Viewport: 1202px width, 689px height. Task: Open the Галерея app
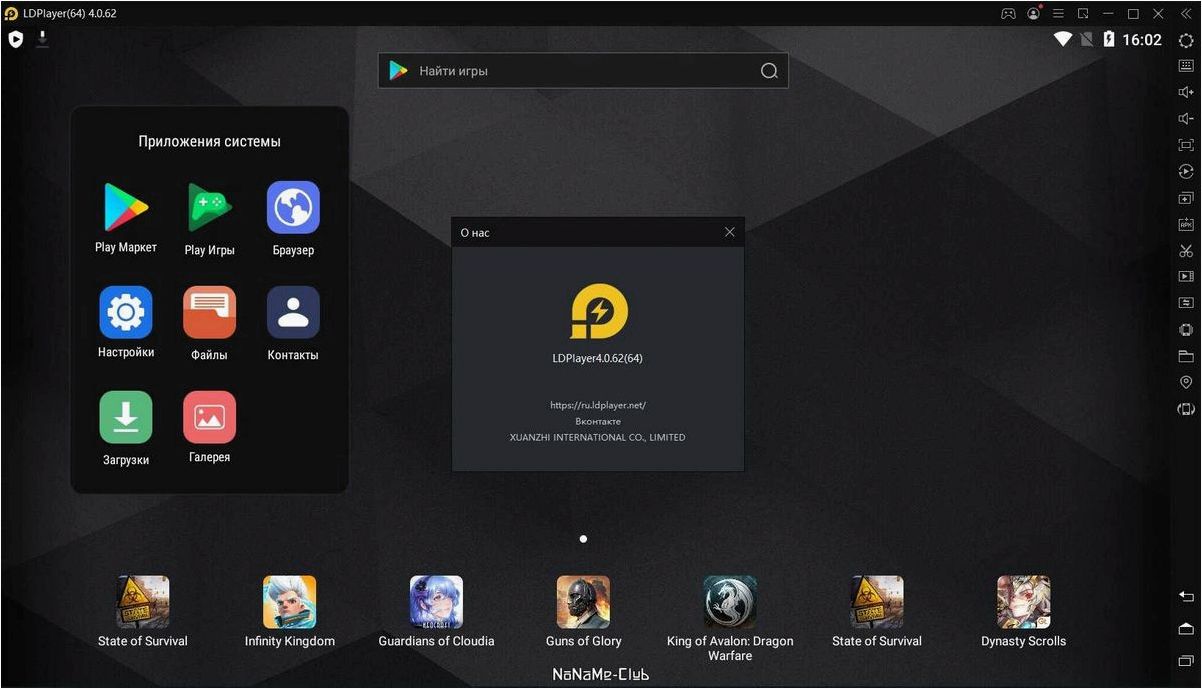(x=209, y=427)
